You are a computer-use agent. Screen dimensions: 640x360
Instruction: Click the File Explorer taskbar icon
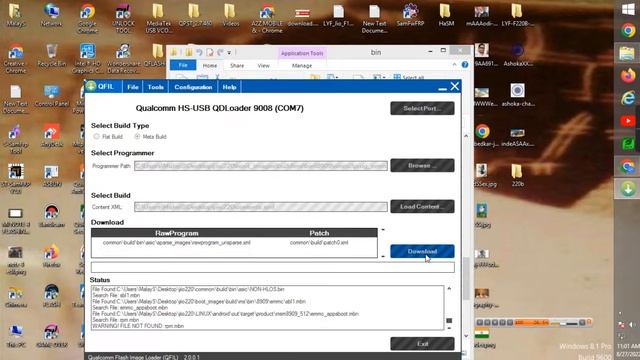[x=627, y=53]
